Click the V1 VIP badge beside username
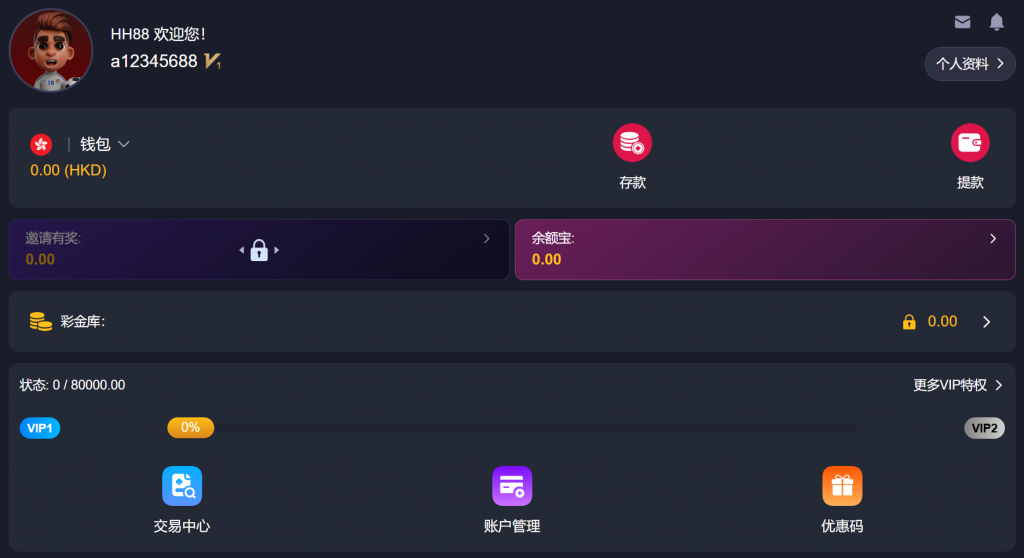Viewport: 1024px width, 558px height. coord(212,61)
